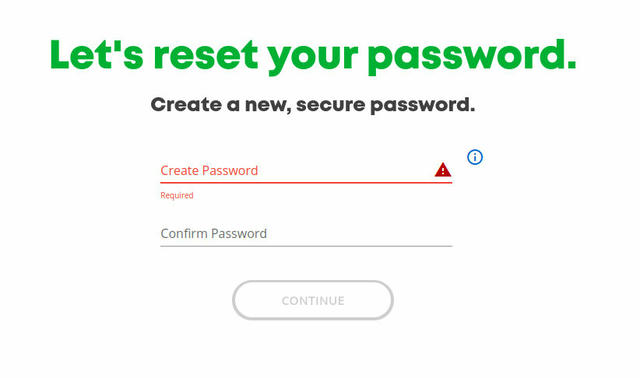Click the Confirm Password placeholder label
This screenshot has width=640, height=378.
point(213,233)
